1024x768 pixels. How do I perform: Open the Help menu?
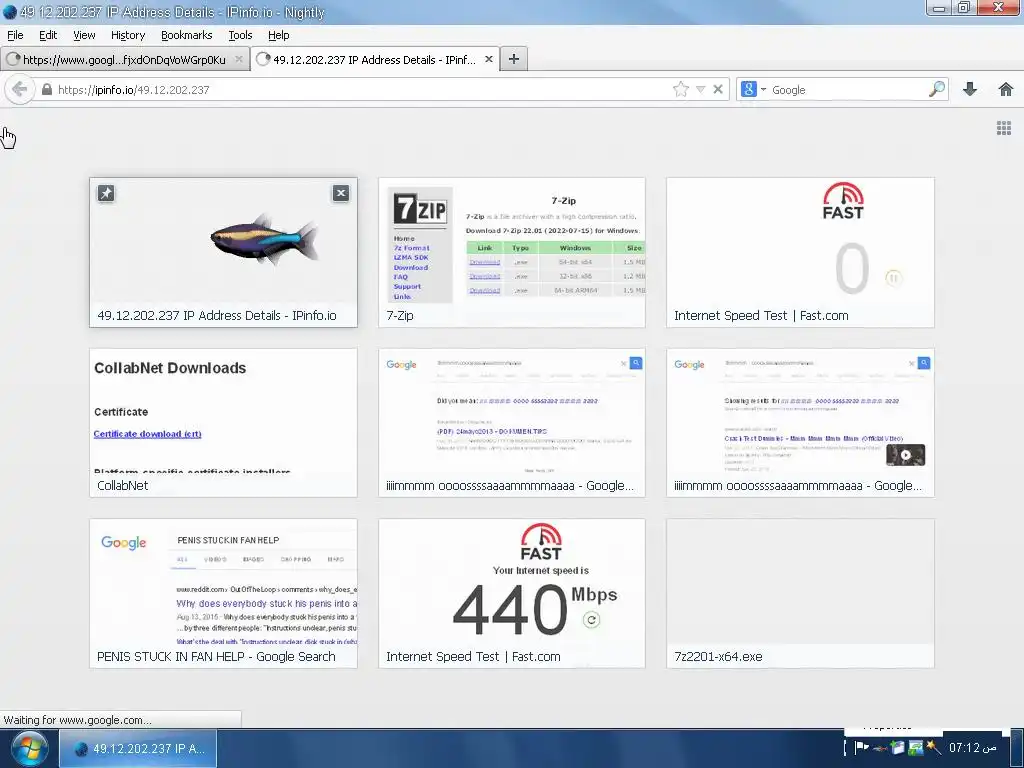(279, 35)
